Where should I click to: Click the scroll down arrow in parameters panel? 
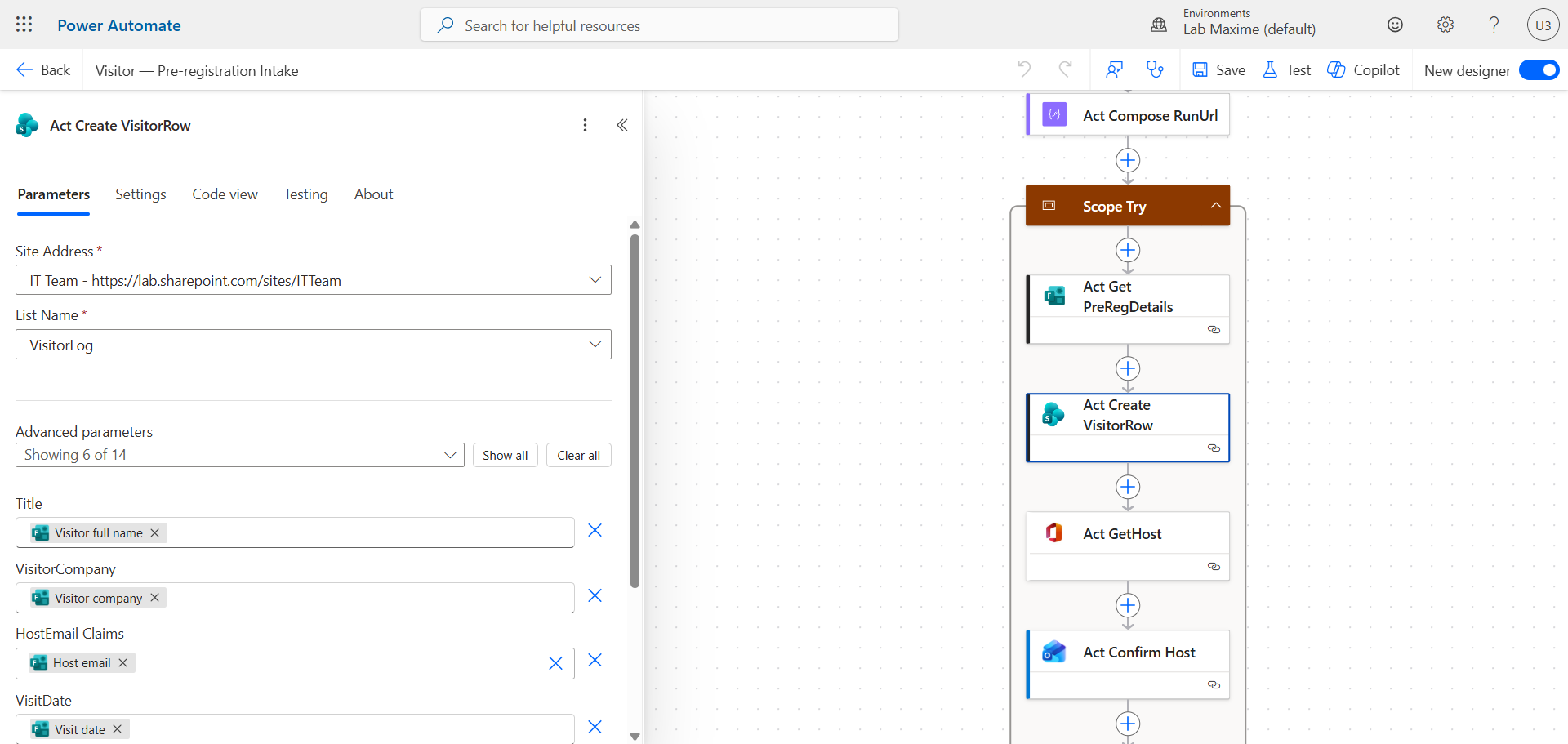pos(635,736)
